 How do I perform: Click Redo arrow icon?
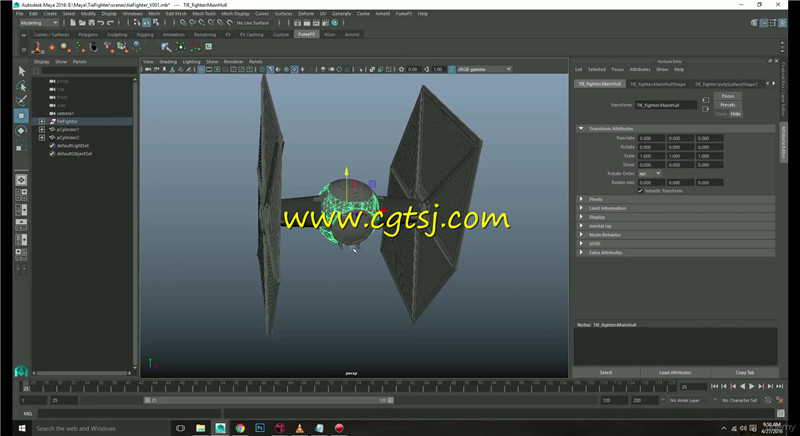tap(110, 23)
